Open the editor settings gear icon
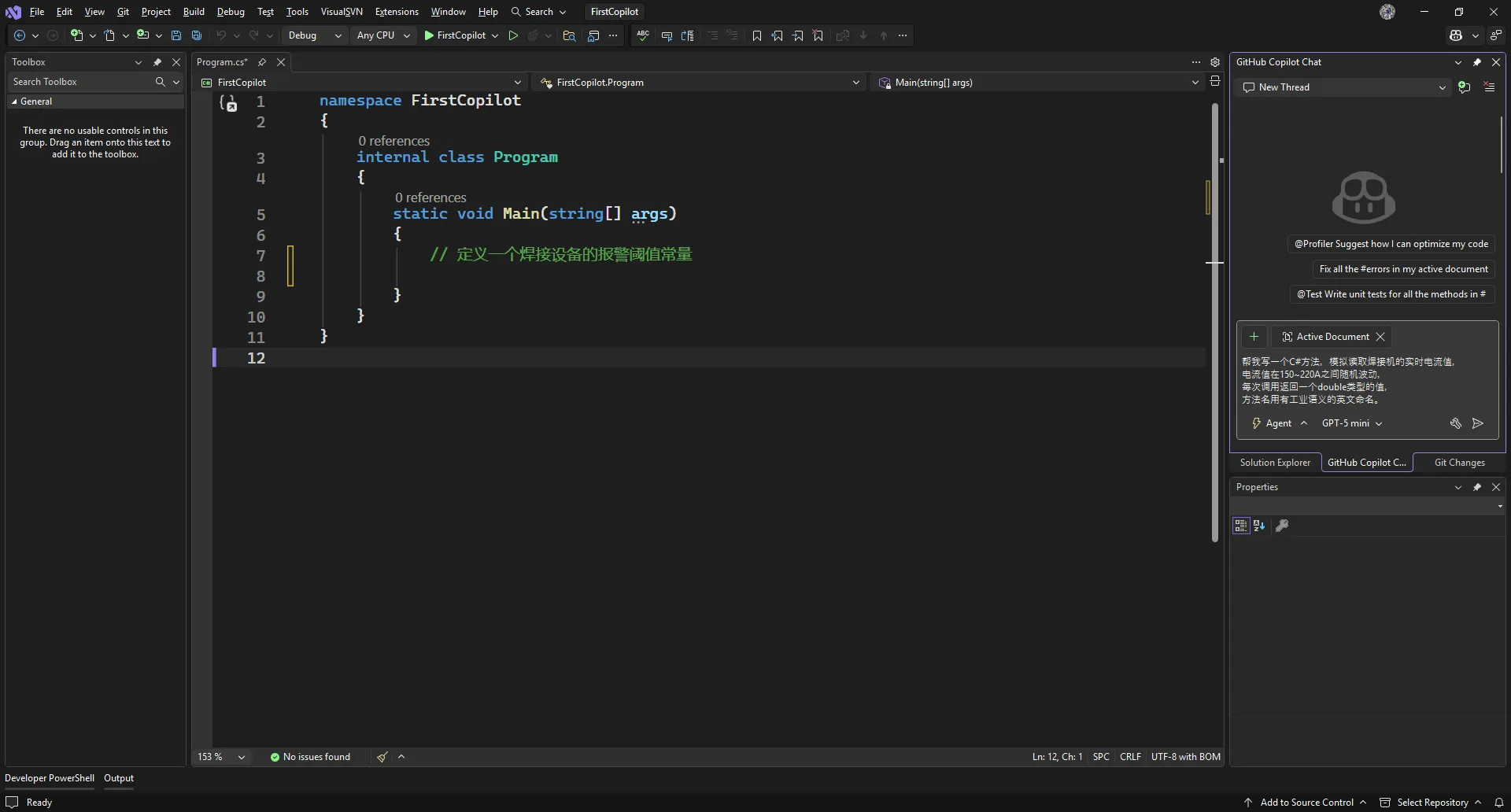Screen dimensions: 1511x812 pos(1215,62)
